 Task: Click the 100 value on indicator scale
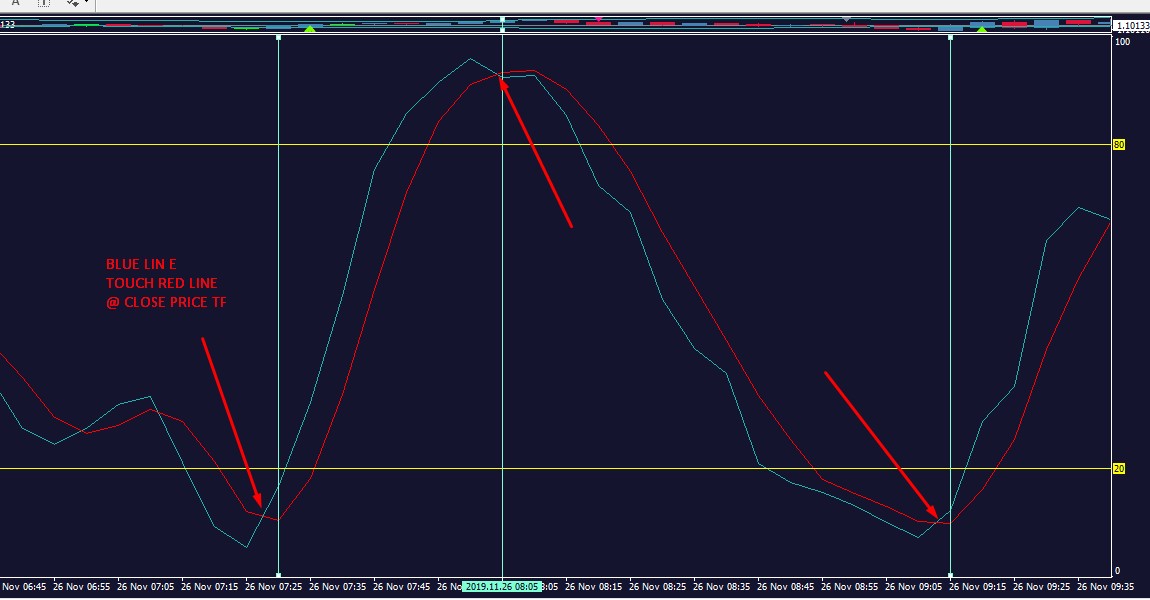[x=1122, y=42]
